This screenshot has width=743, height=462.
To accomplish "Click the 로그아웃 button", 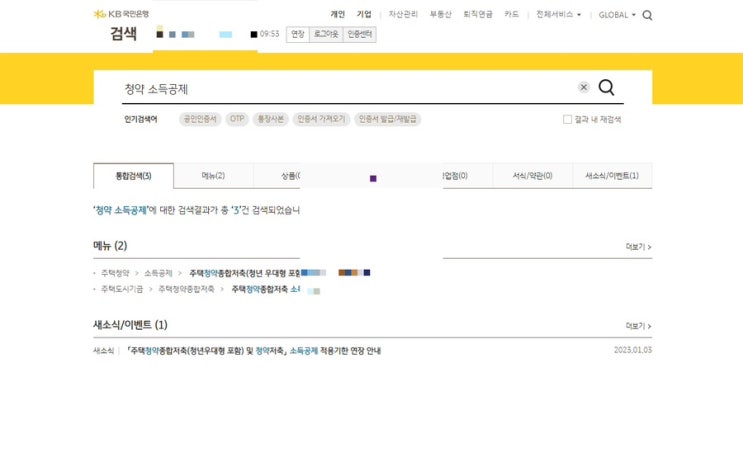I will (x=326, y=34).
